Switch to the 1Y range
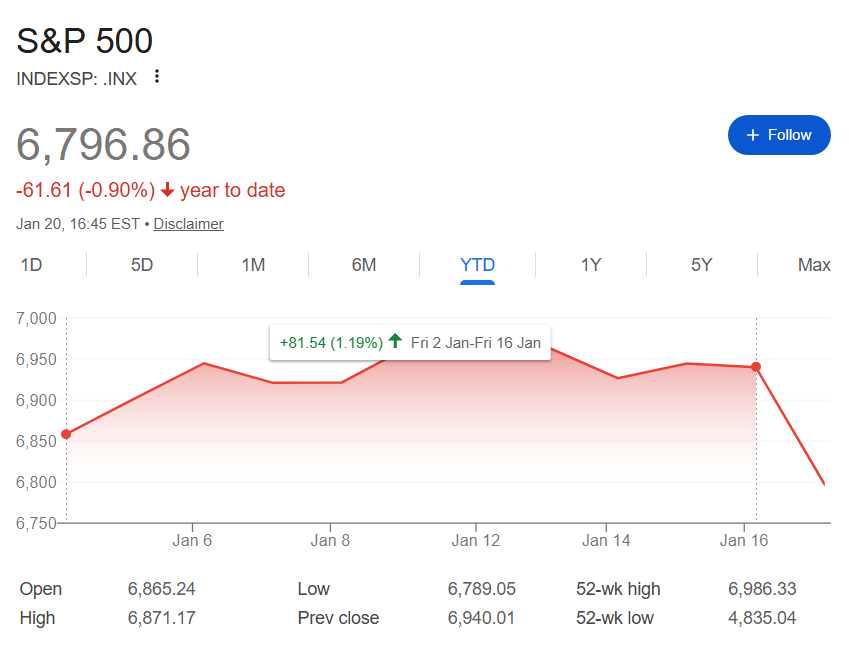This screenshot has width=849, height=666. [590, 265]
